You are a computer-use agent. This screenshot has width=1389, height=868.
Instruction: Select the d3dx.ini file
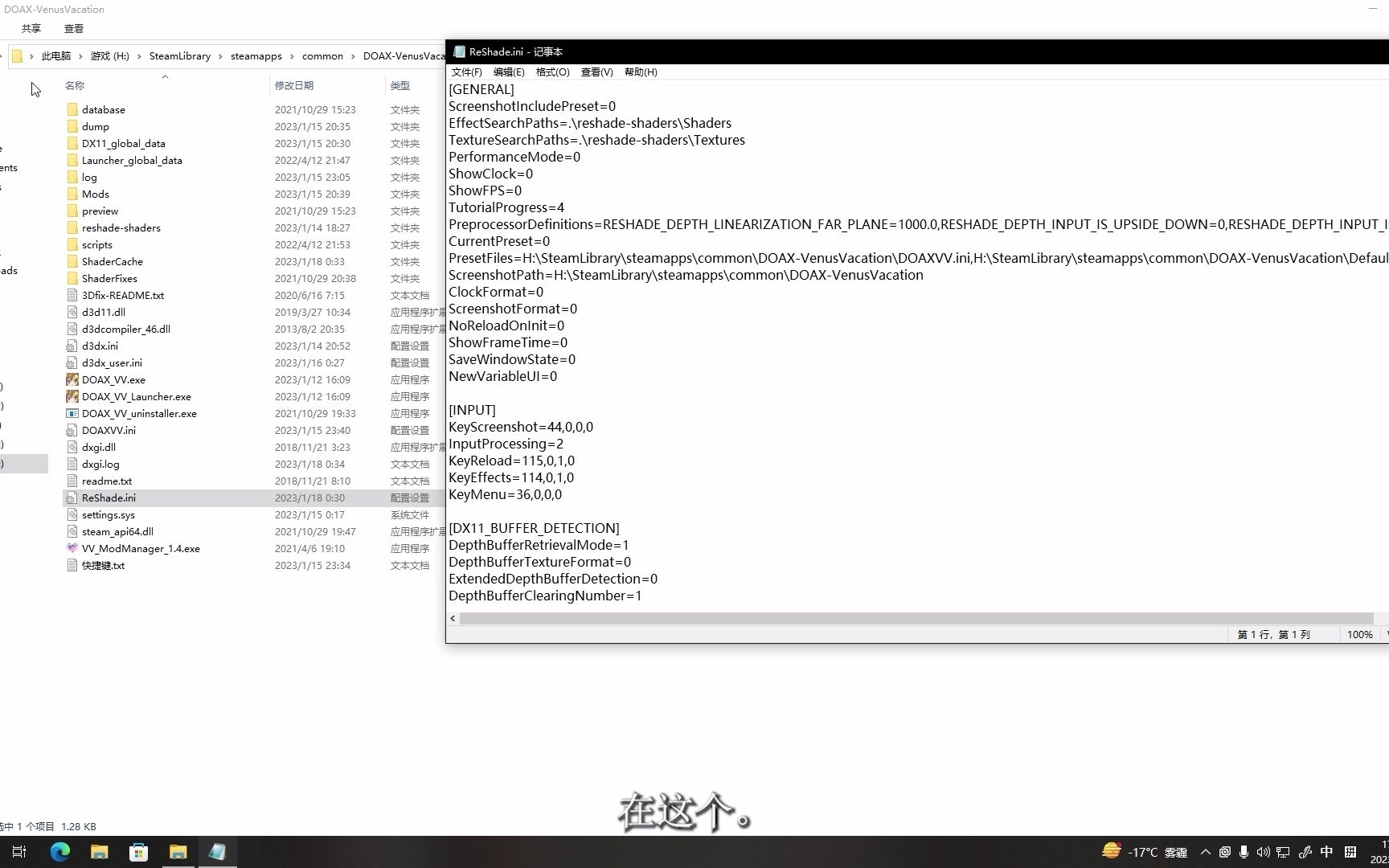click(x=100, y=346)
